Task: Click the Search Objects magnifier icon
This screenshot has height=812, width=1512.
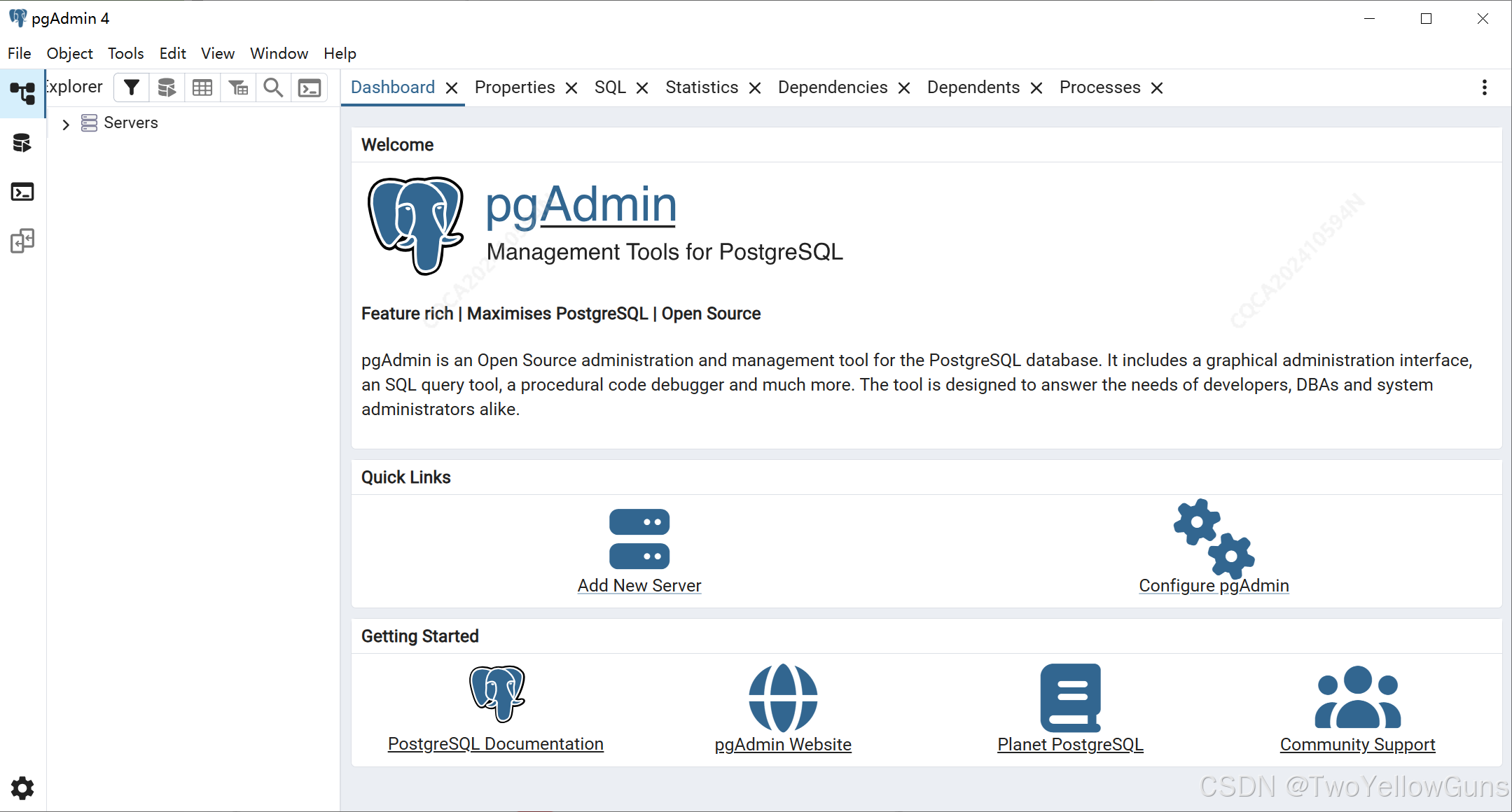Action: [273, 87]
